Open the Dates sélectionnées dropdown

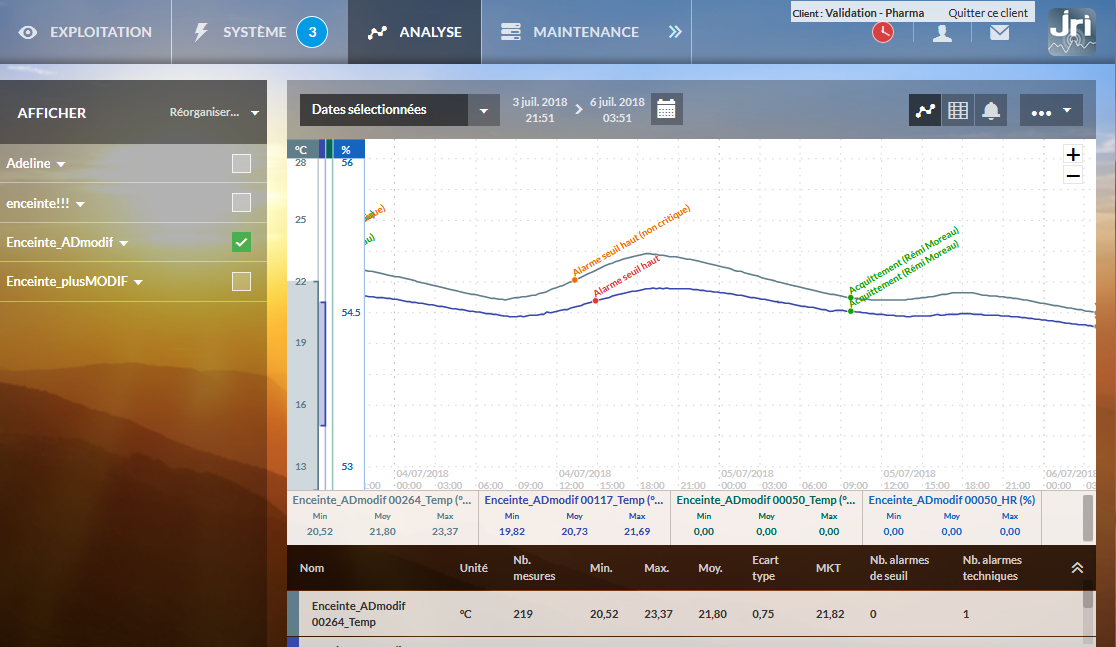399,110
